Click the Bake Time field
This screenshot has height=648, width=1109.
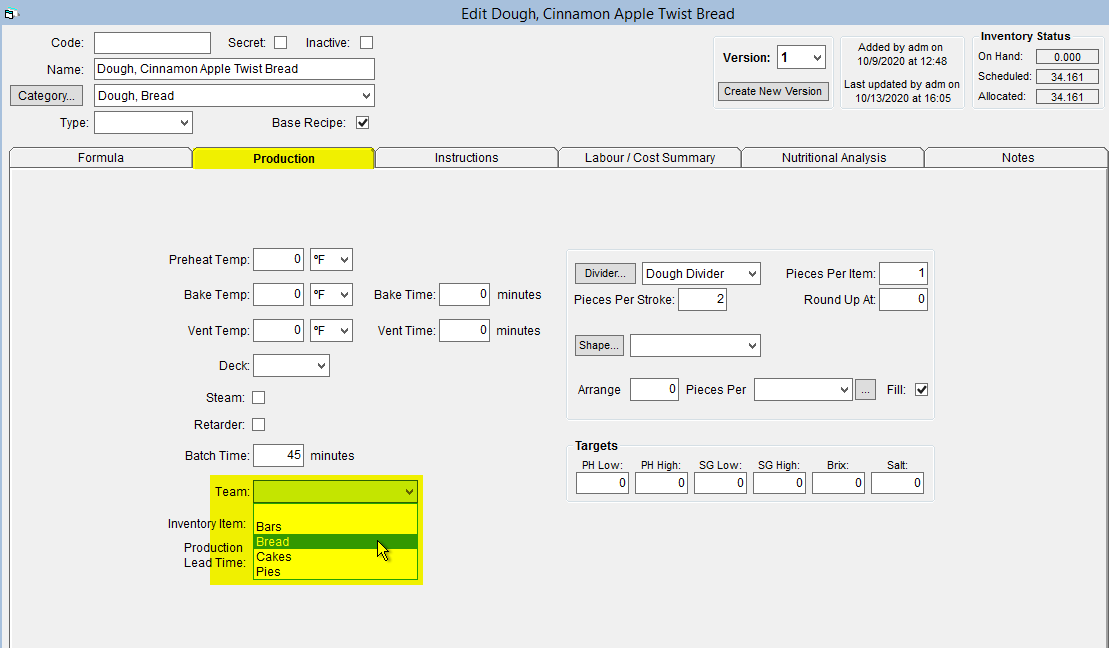click(x=465, y=294)
